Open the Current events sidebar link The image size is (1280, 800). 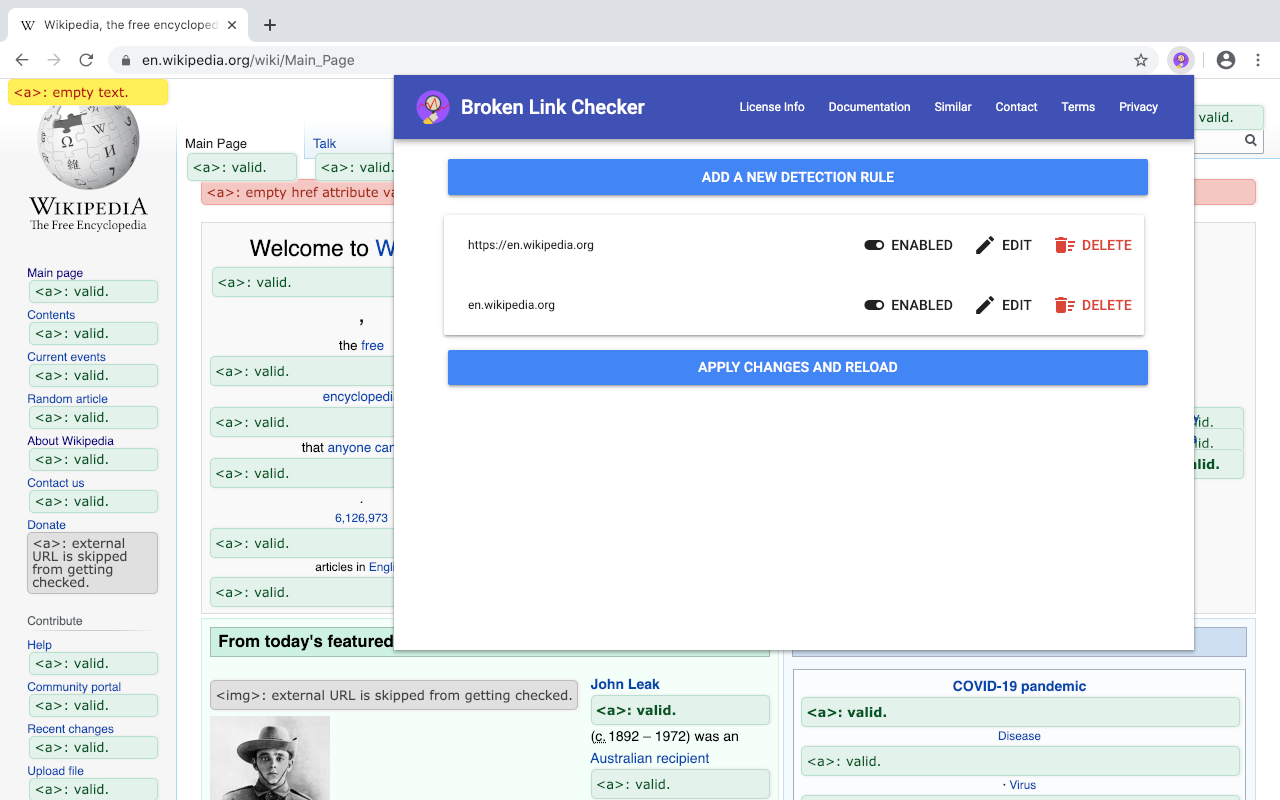point(66,357)
